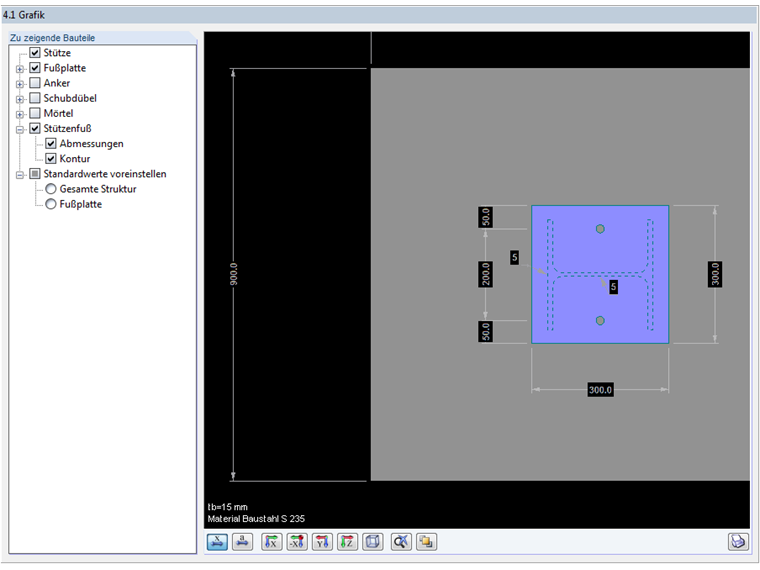Enable the Schubdübel checkbox
This screenshot has width=760, height=570.
[35, 98]
